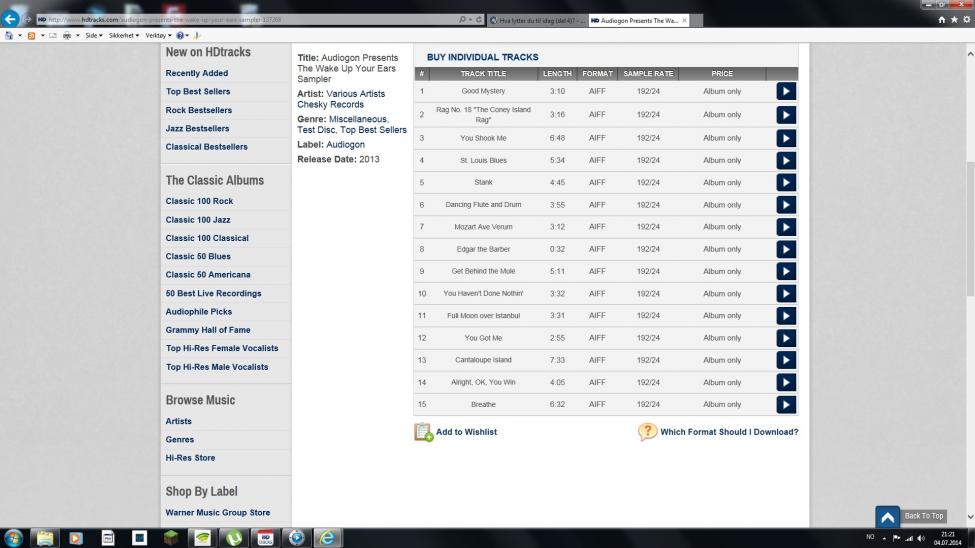This screenshot has height=548, width=975.
Task: Click the Various Artists artist link
Action: (356, 94)
